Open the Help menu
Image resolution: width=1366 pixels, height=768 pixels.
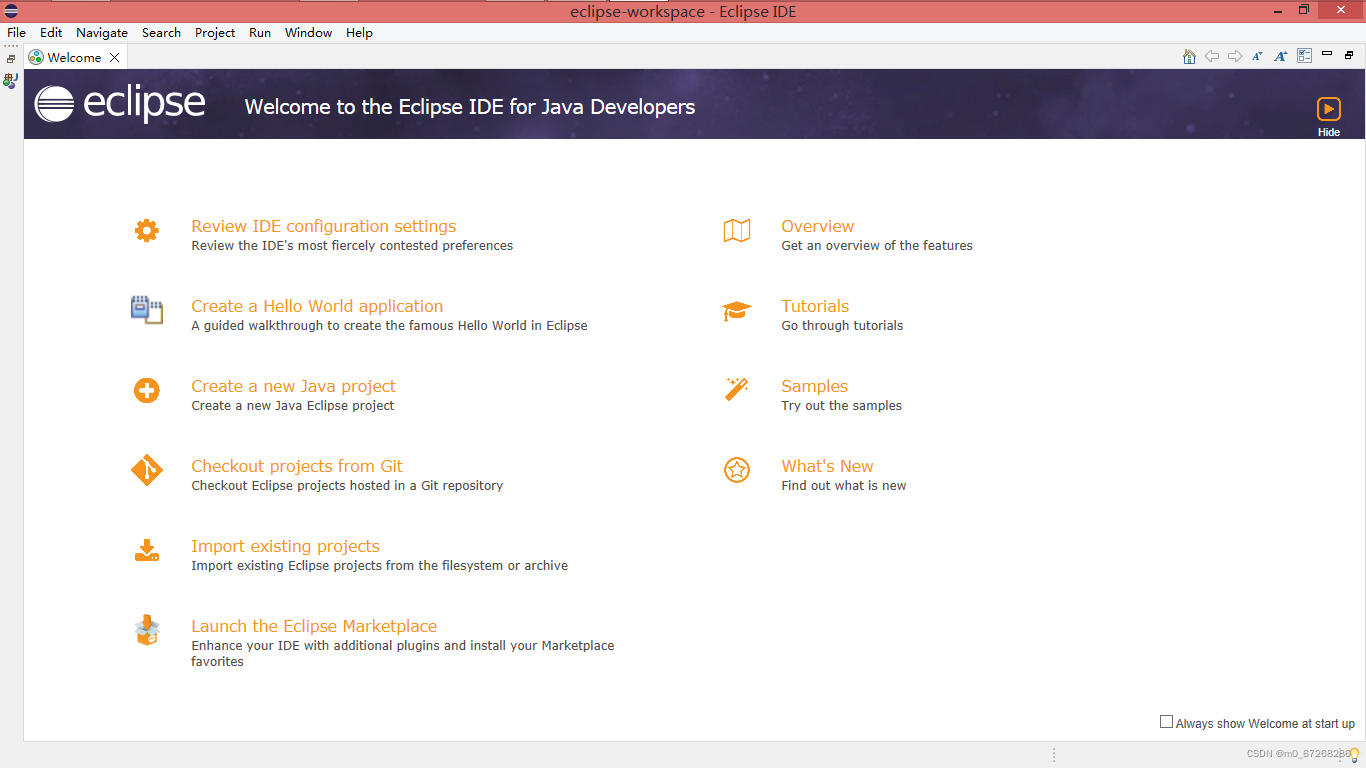pyautogui.click(x=359, y=33)
